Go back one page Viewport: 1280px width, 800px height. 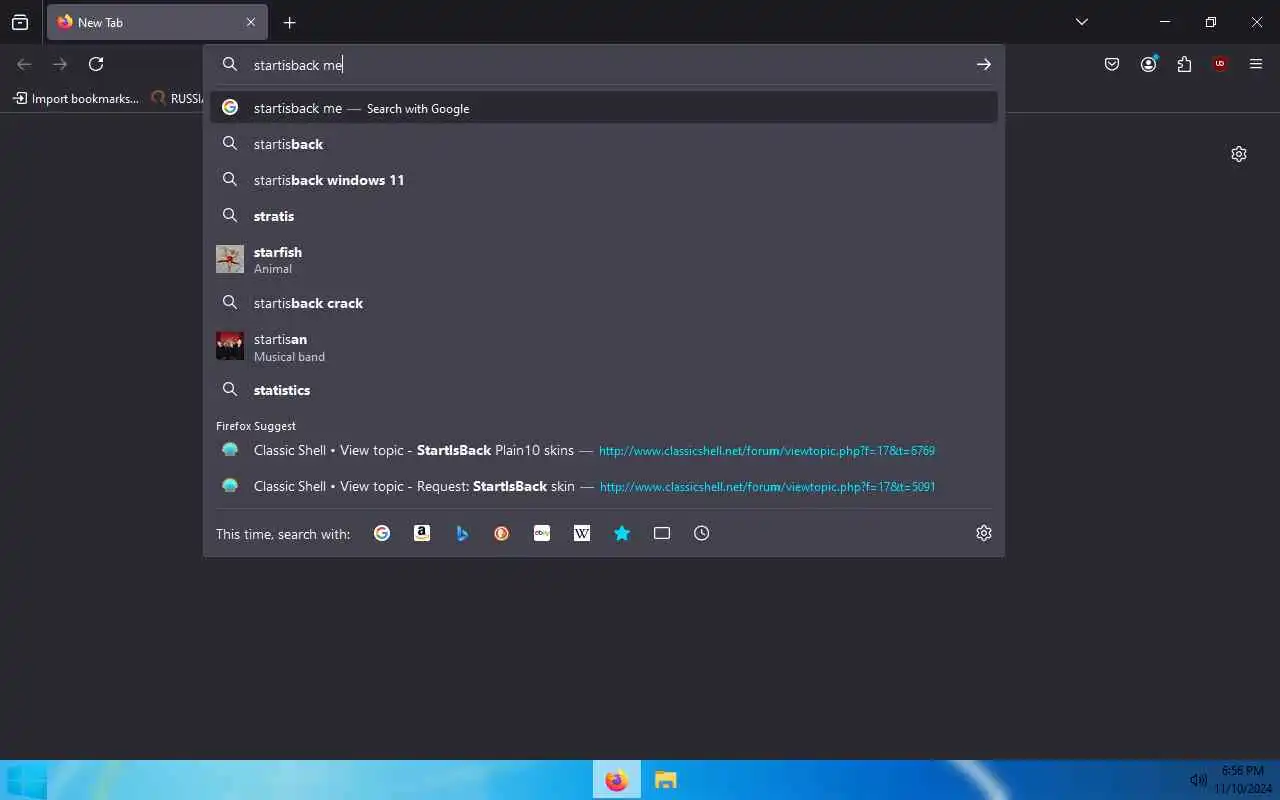[x=24, y=64]
